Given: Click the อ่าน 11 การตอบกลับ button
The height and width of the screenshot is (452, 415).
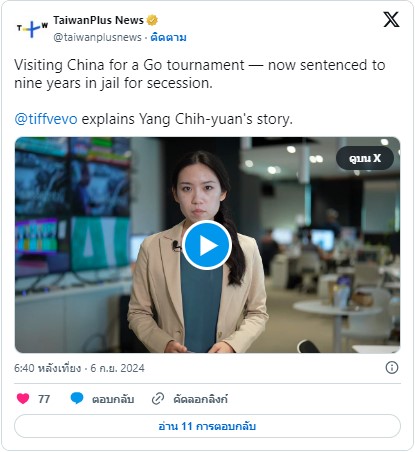Looking at the screenshot, I should 207,426.
